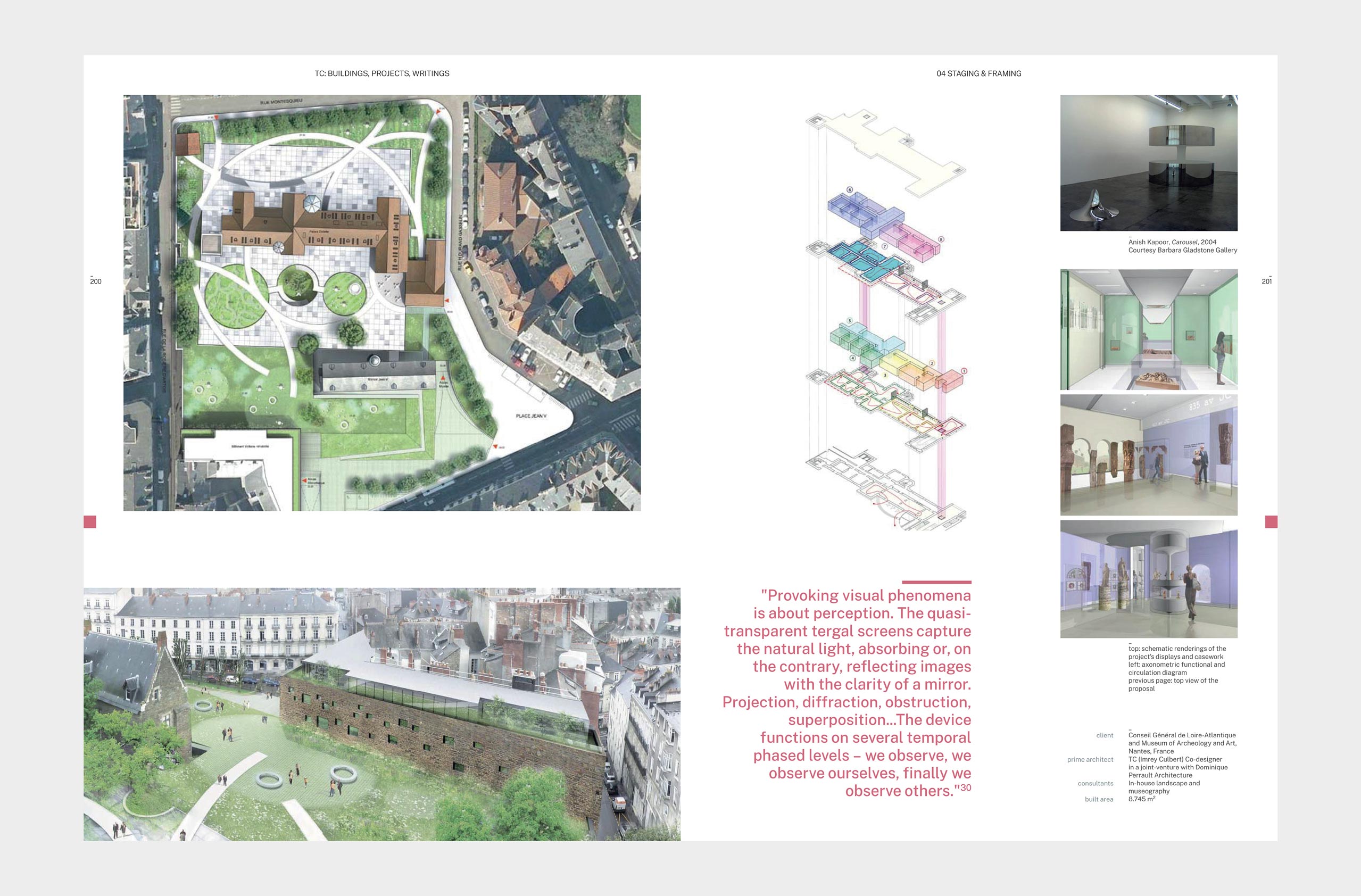Click the green gallery room rendering

tap(1148, 330)
